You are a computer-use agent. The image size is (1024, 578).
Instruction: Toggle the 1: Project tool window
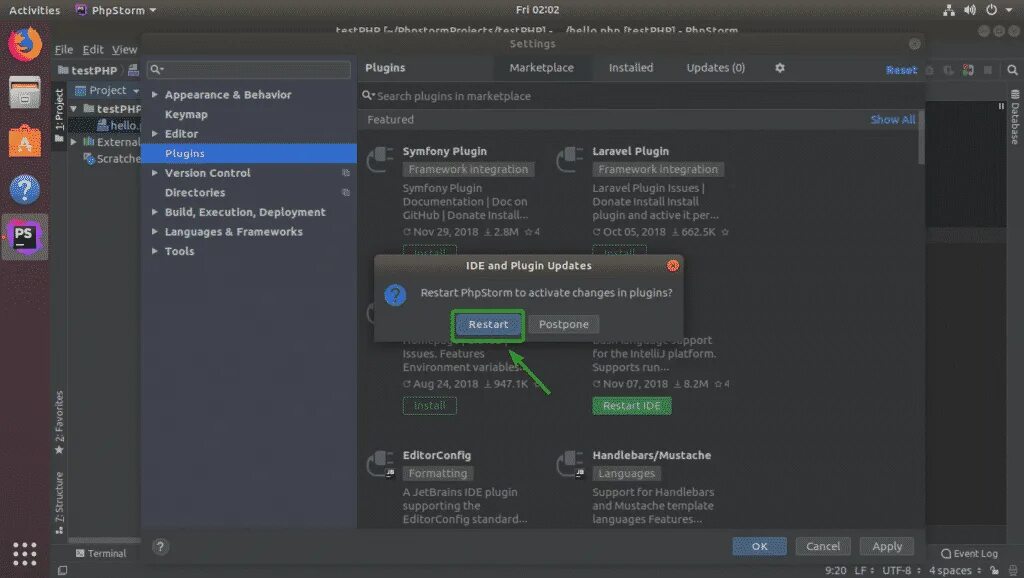click(x=59, y=116)
